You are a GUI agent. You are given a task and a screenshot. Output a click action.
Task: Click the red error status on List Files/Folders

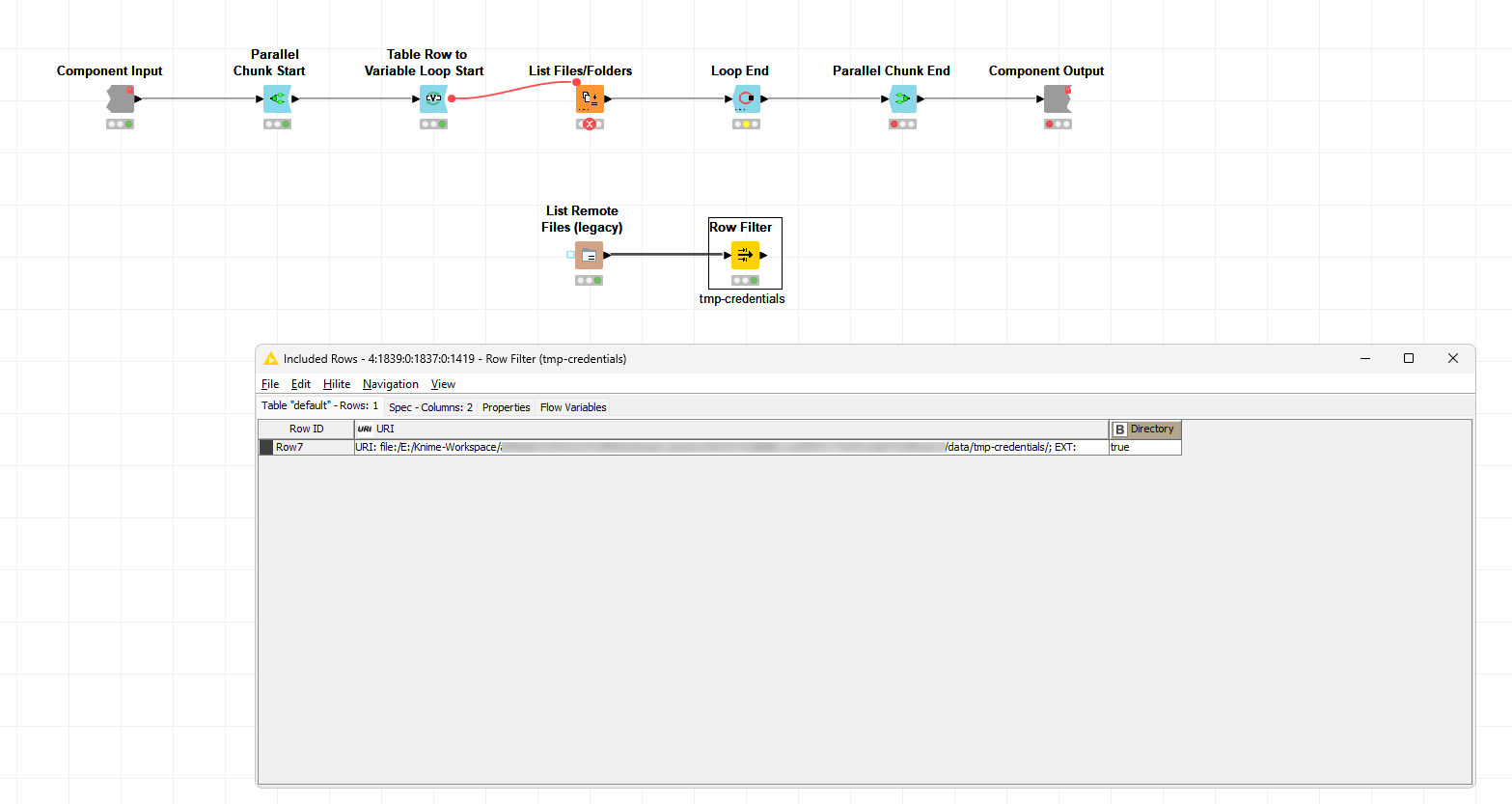point(590,125)
